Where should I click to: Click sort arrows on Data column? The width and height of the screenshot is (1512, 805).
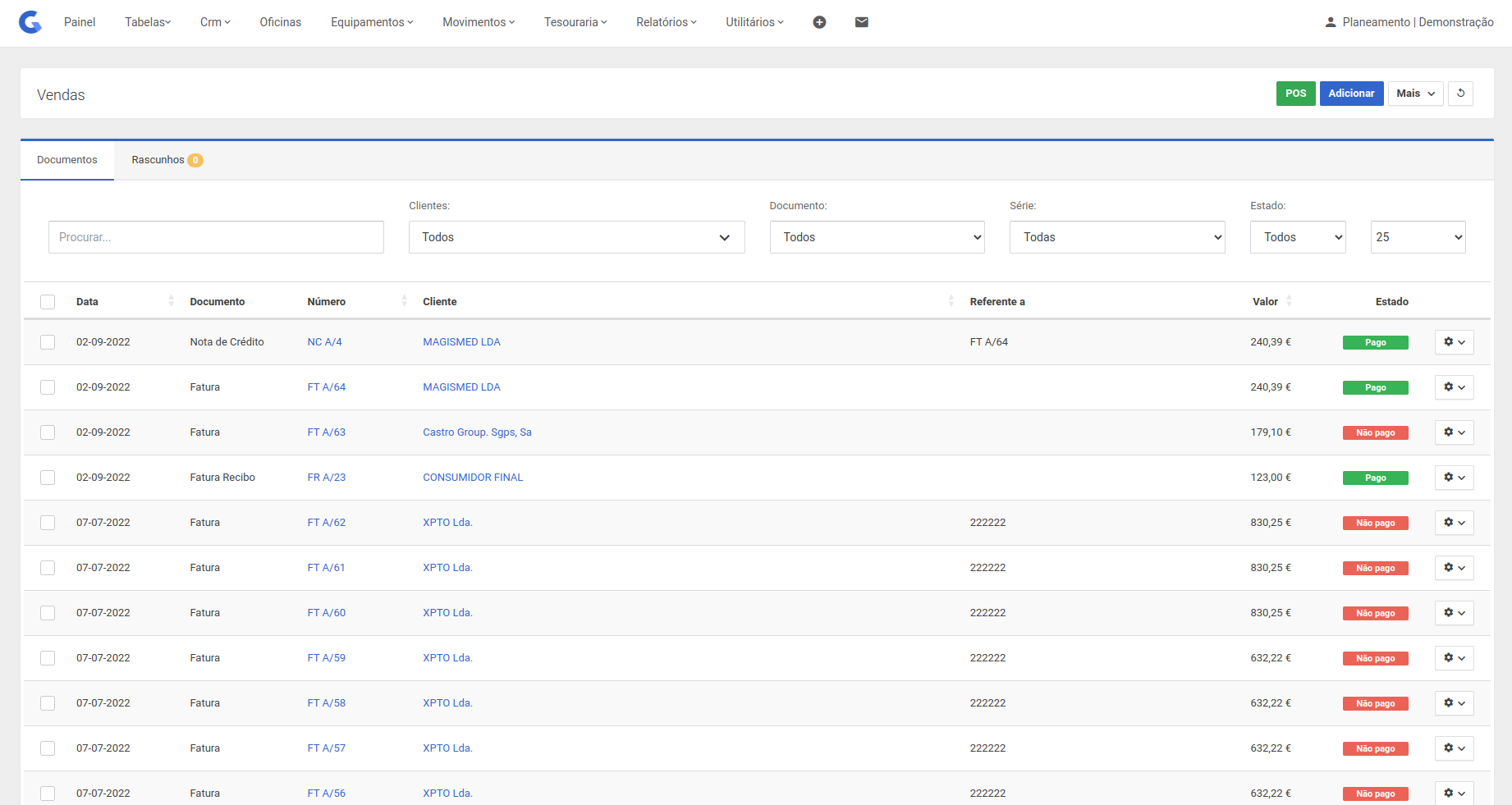(x=171, y=301)
